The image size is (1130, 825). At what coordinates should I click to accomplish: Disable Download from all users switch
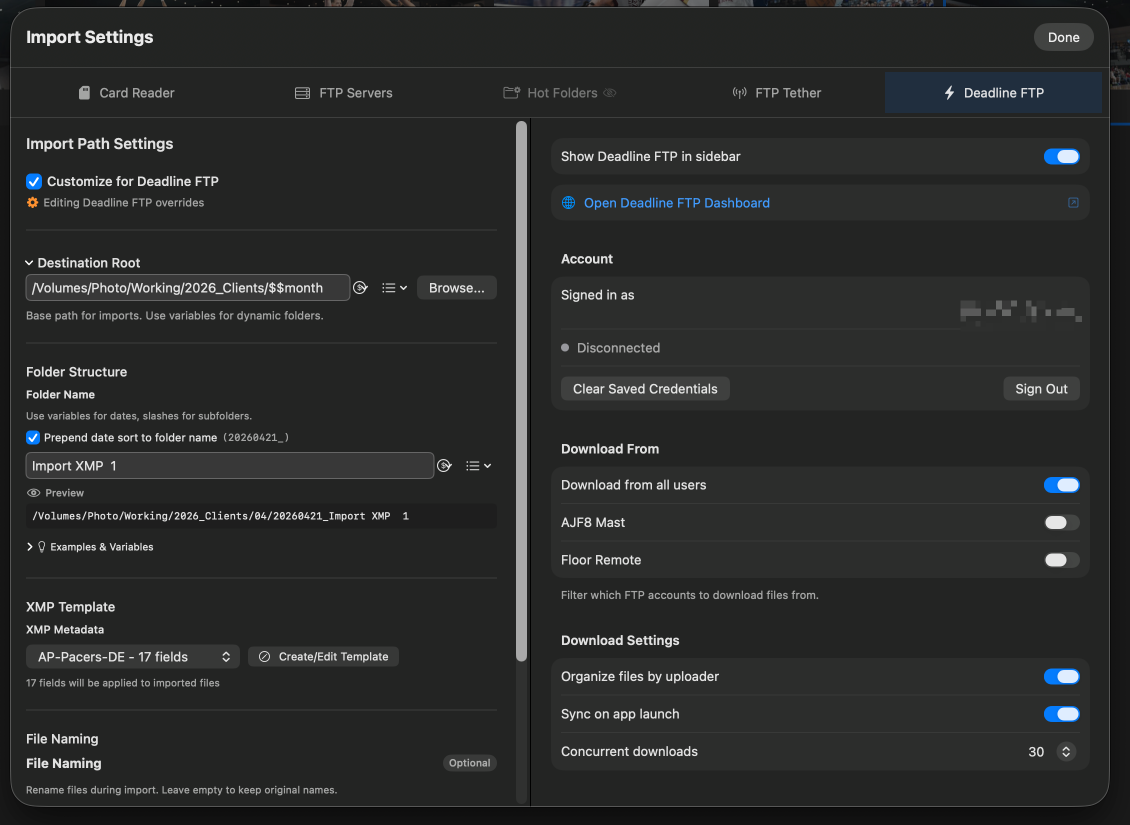click(1062, 485)
